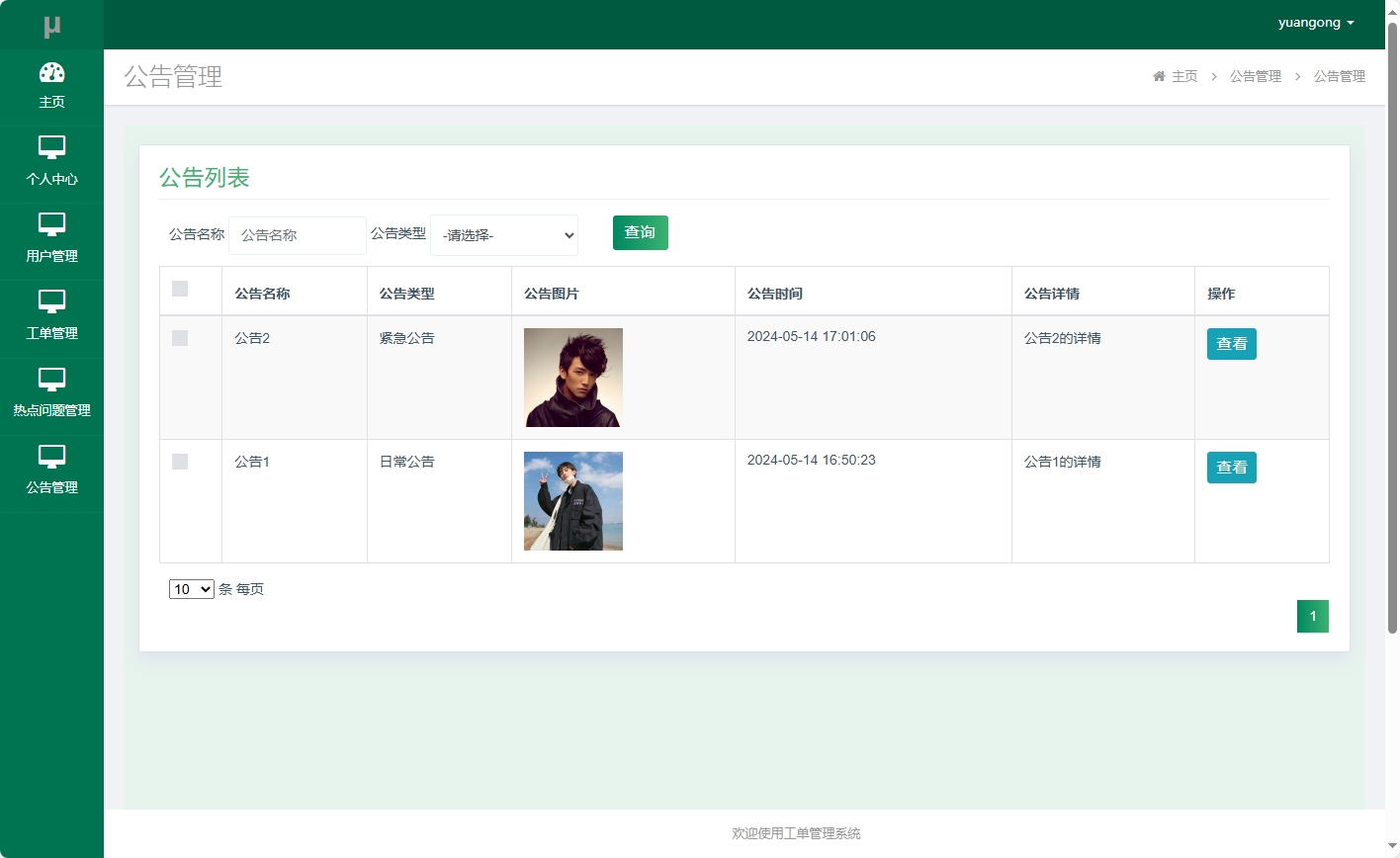Image resolution: width=1400 pixels, height=858 pixels.
Task: Select page 1 in the pagination control
Action: point(1312,616)
